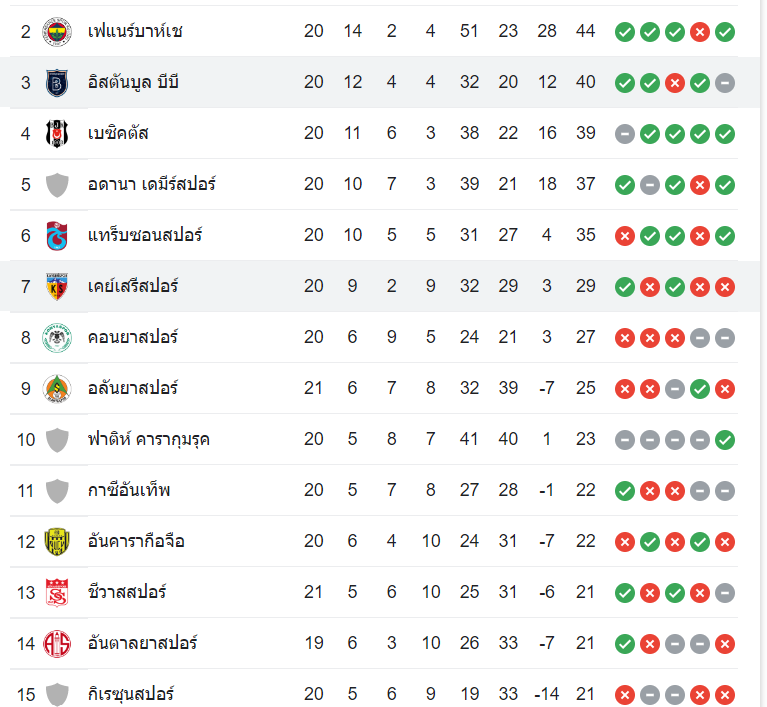The width and height of the screenshot is (767, 707).
Task: Click the Ankaragücü club logo
Action: 57,542
